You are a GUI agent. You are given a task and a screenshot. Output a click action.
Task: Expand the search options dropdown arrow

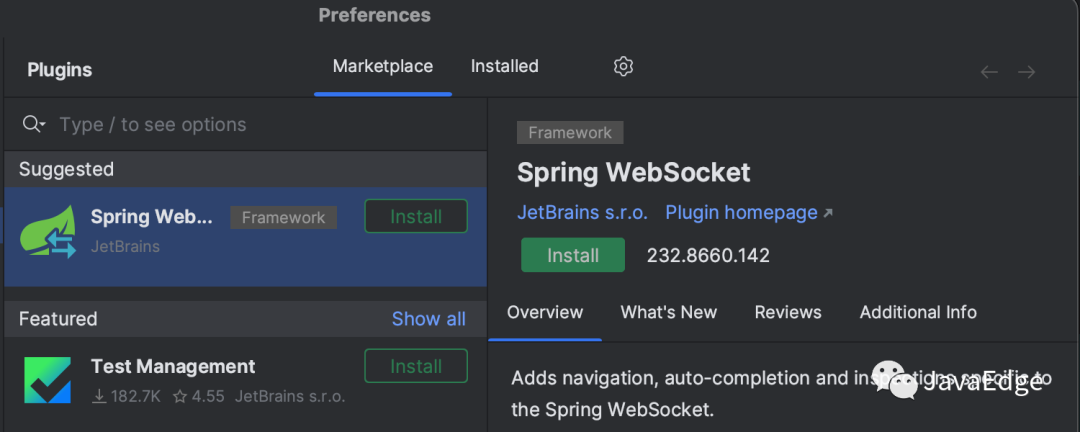43,125
